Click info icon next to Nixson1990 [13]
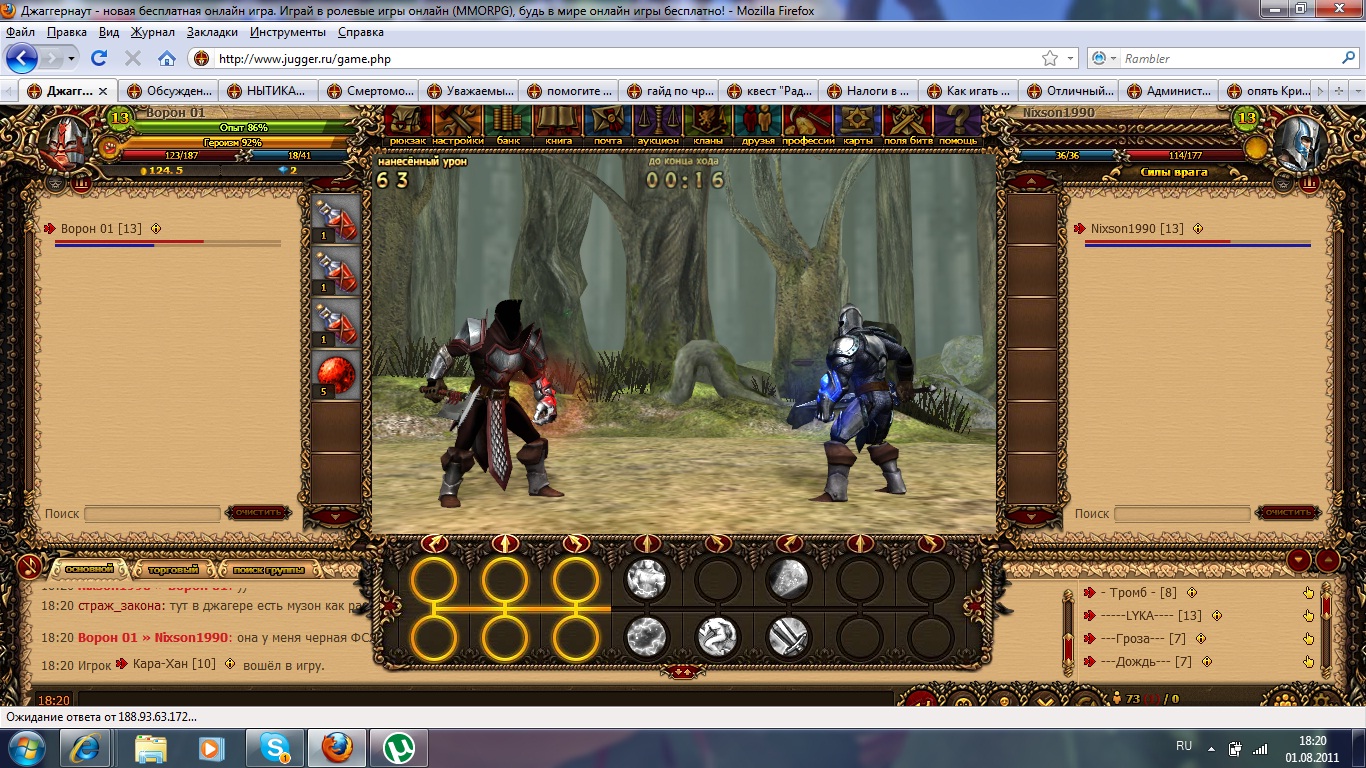1366x768 pixels. [1198, 229]
